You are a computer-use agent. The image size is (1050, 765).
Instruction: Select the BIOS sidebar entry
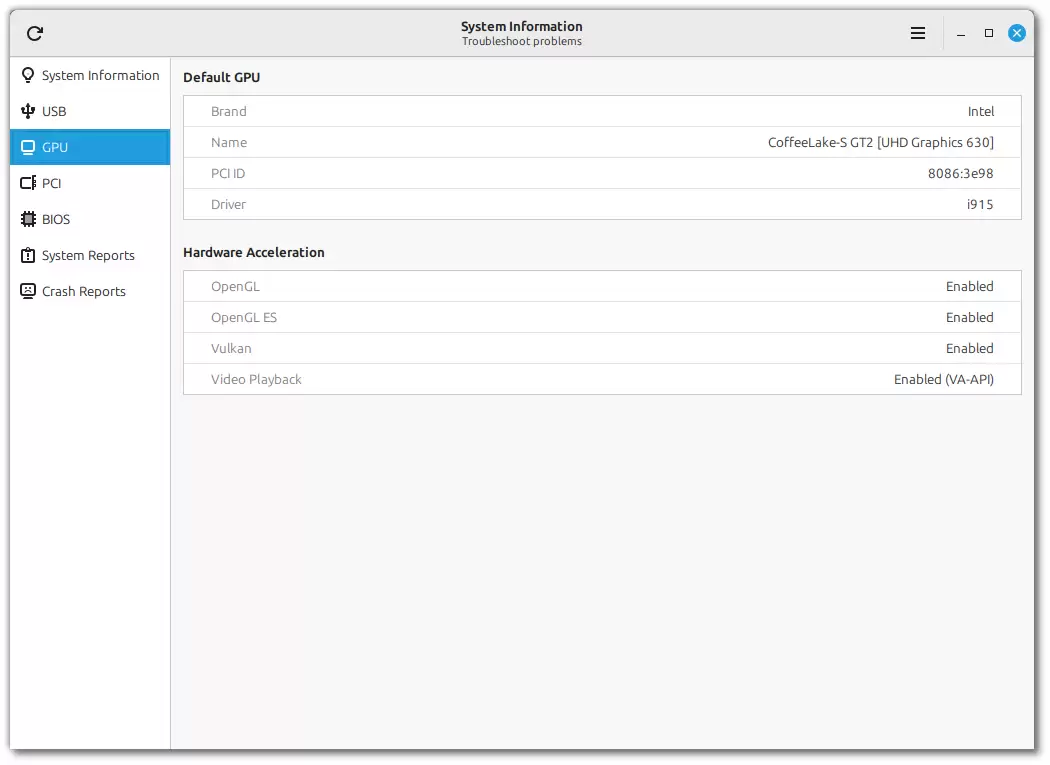[x=56, y=219]
